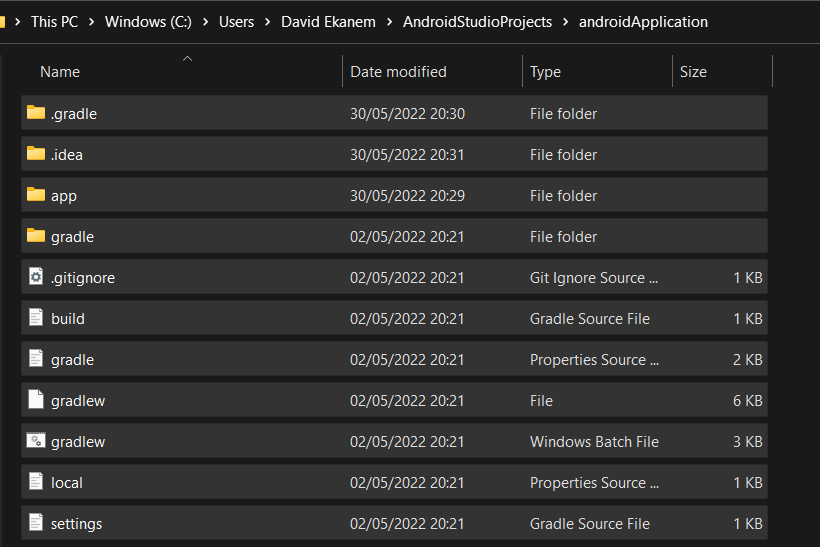820x547 pixels.
Task: Go to AndroidStudioProjects breadcrumb folder
Action: [x=477, y=22]
